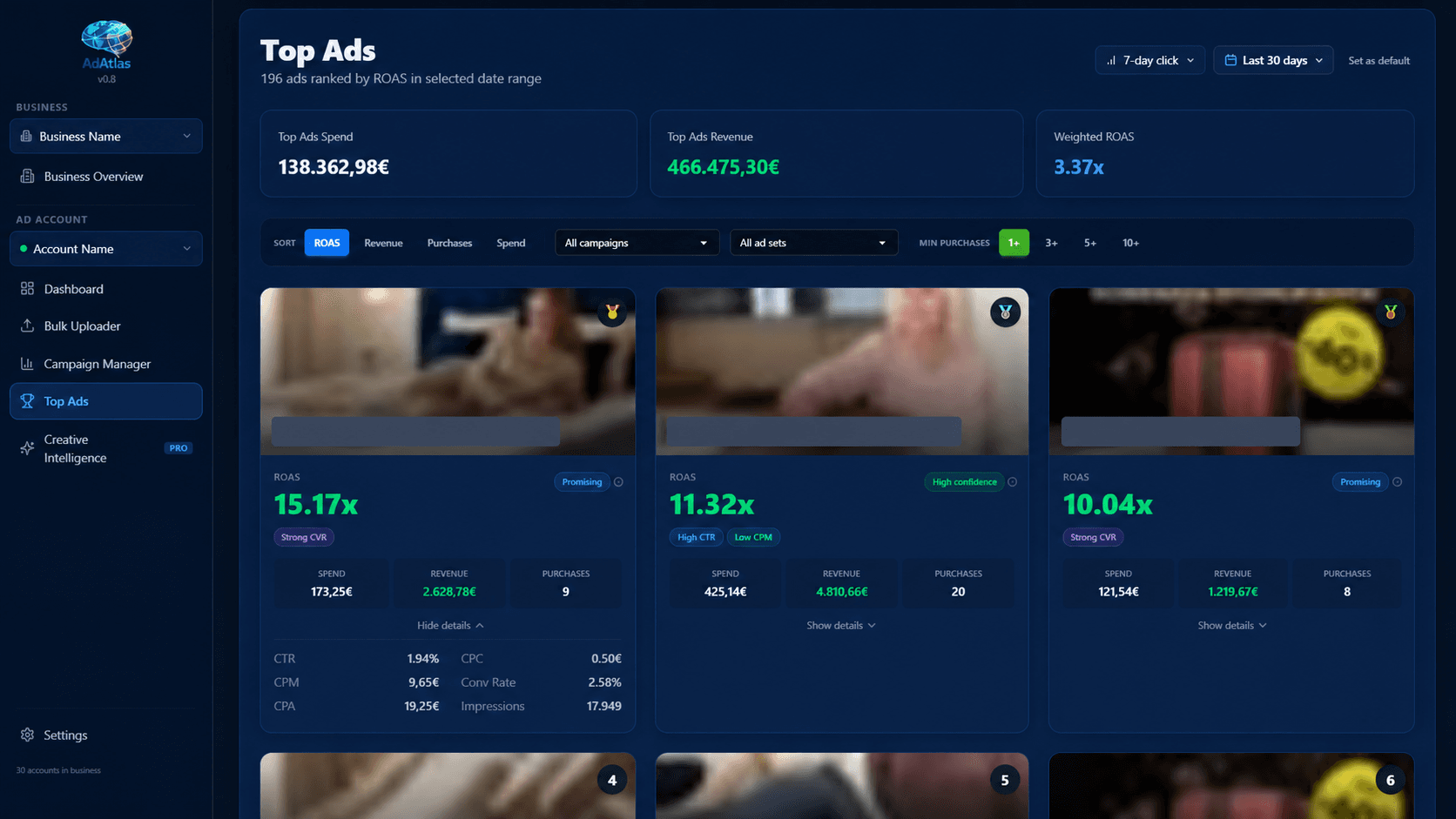The image size is (1456, 819).
Task: Click the Top Ads Revenue value 466.475,30€
Action: (x=723, y=167)
